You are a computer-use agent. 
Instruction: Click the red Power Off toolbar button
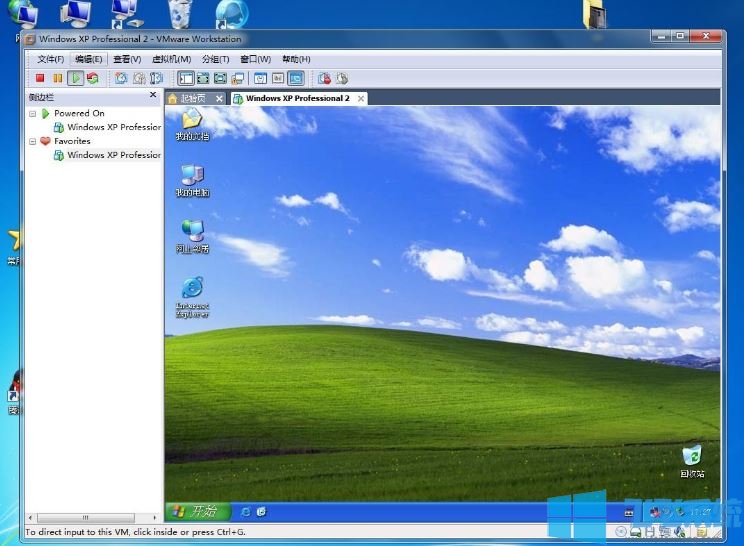click(x=40, y=78)
